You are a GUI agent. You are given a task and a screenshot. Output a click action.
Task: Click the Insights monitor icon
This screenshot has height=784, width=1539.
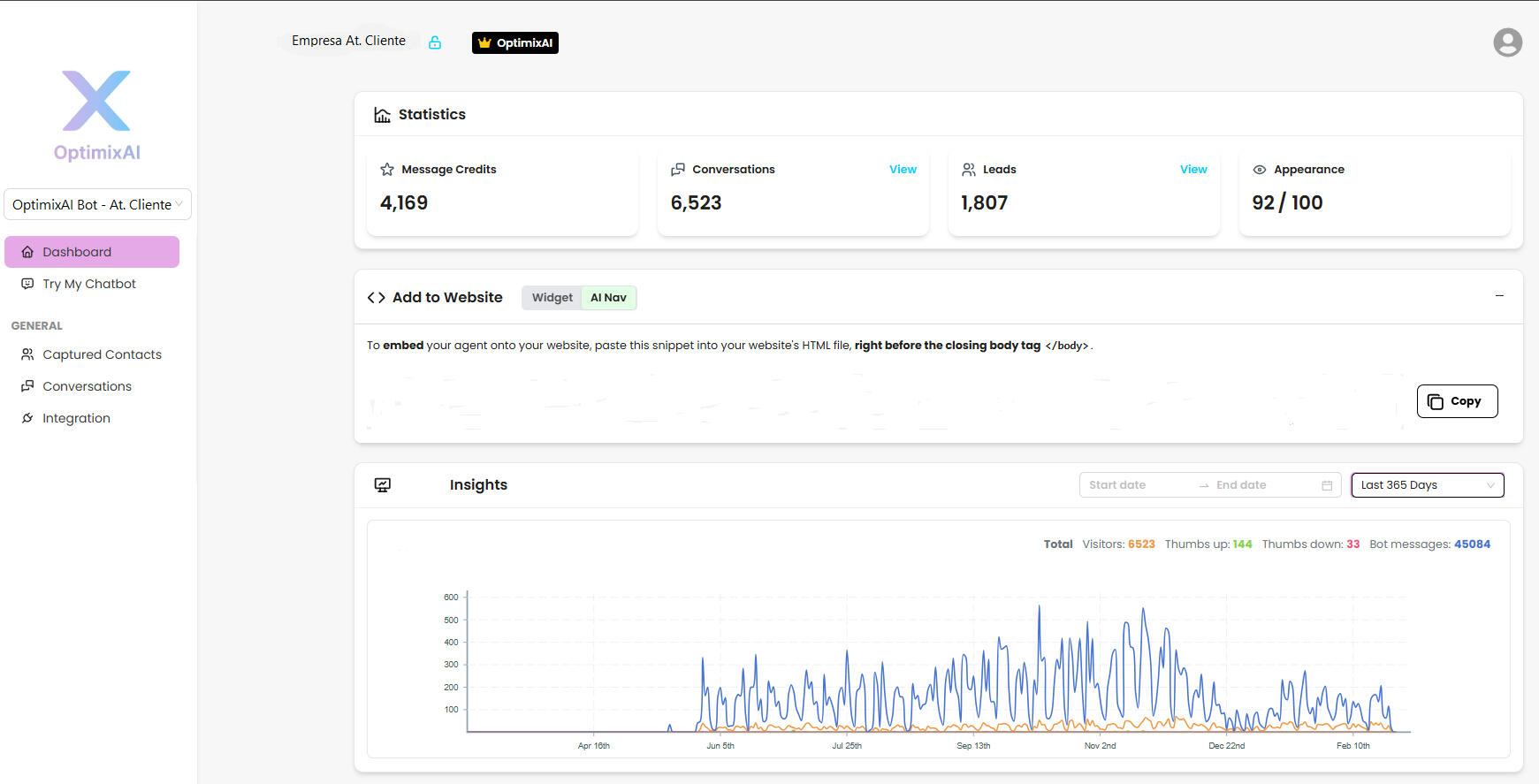[x=383, y=485]
